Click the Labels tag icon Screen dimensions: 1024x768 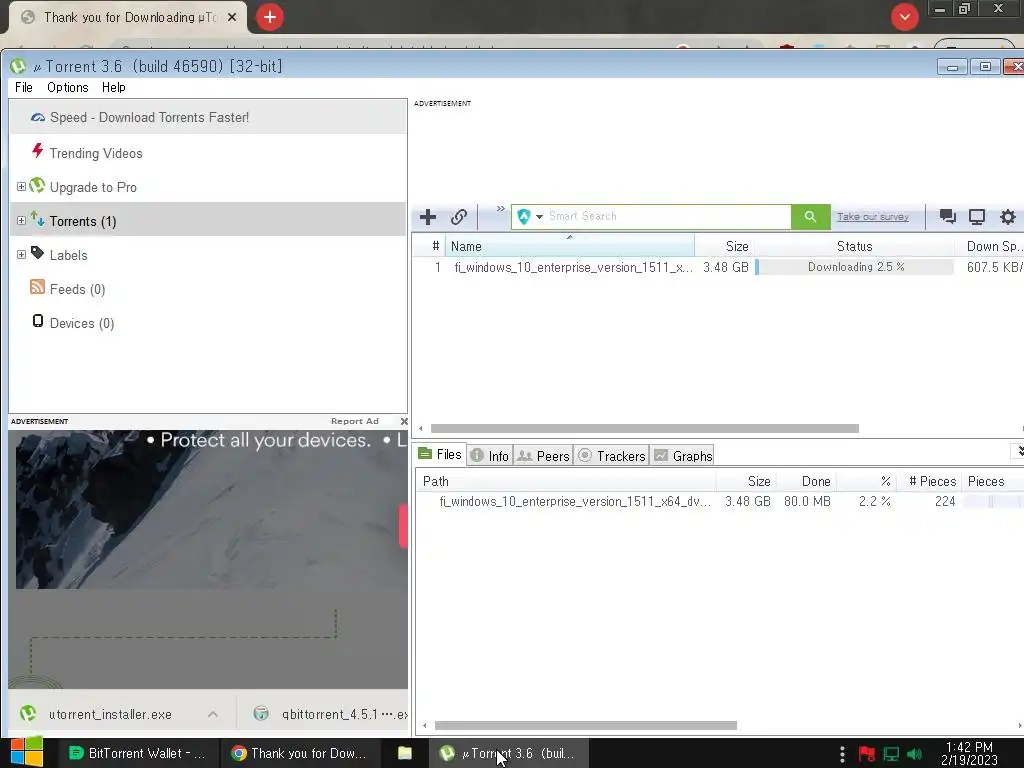[x=38, y=253]
